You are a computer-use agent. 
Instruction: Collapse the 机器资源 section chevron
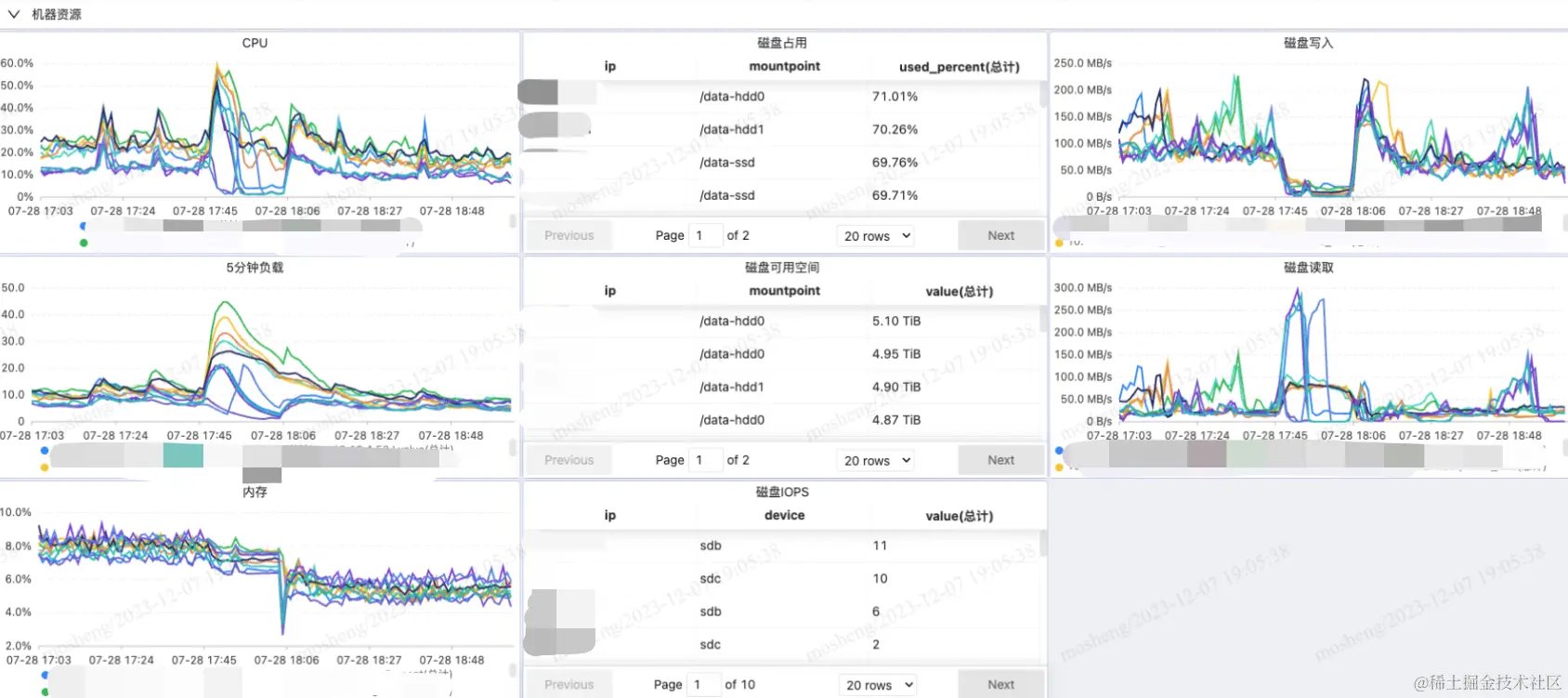pos(13,14)
